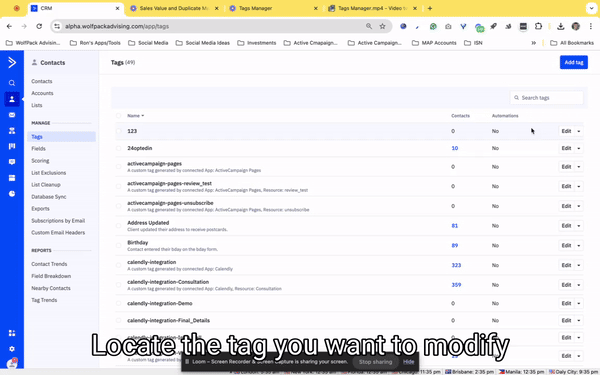This screenshot has width=600, height=375.
Task: Open Fields under Manage
Action: [x=38, y=148]
